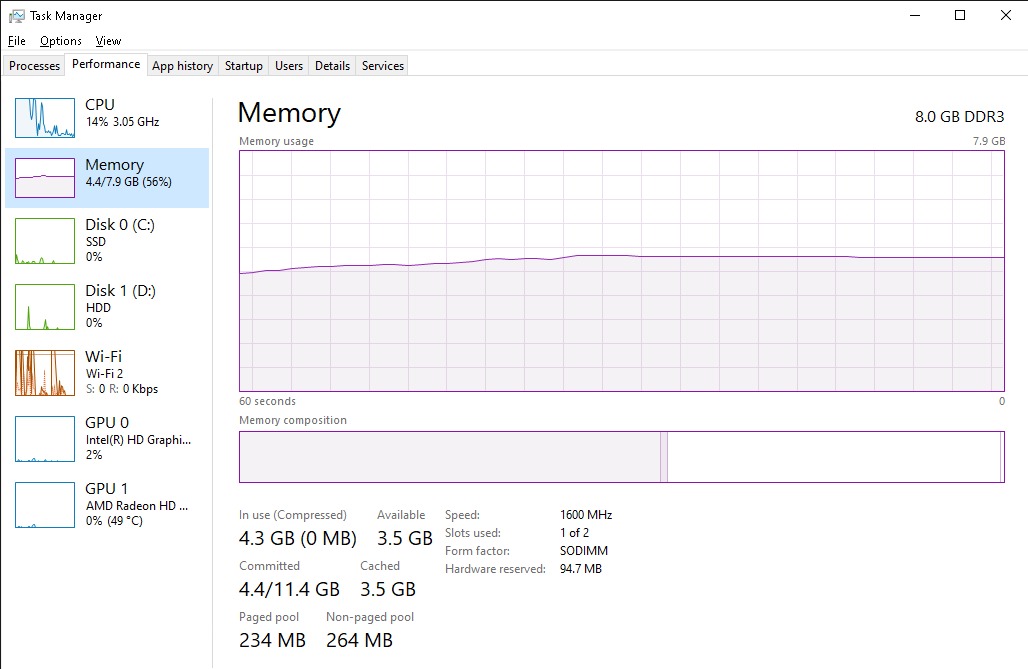
Task: Switch to the App history tab
Action: 182,66
